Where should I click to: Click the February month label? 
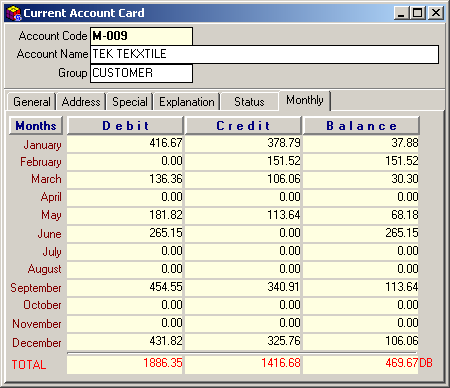click(41, 162)
